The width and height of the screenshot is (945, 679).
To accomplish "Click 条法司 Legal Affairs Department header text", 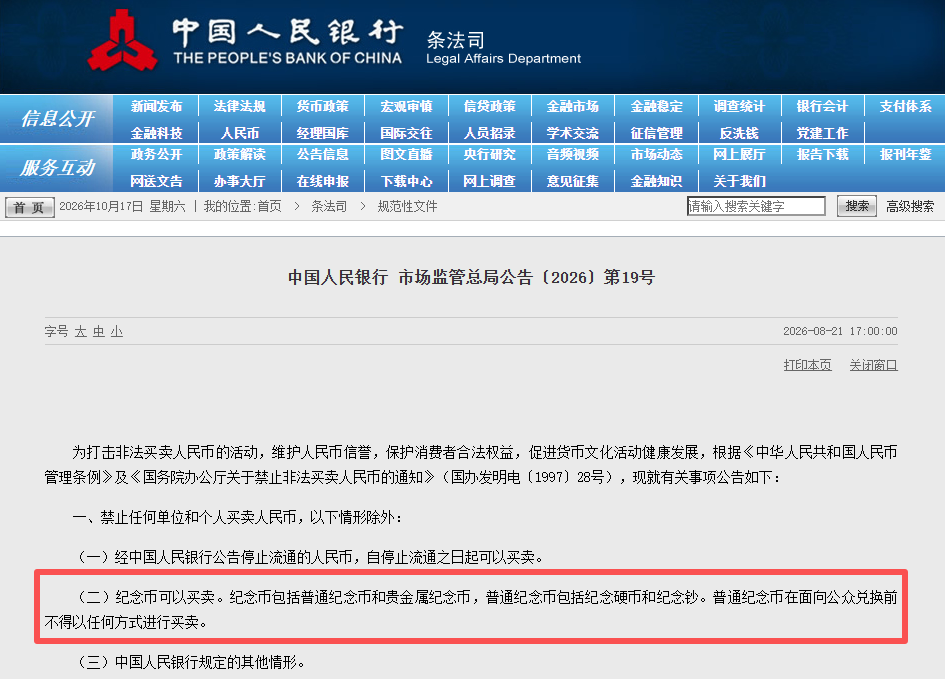I will click(x=503, y=48).
